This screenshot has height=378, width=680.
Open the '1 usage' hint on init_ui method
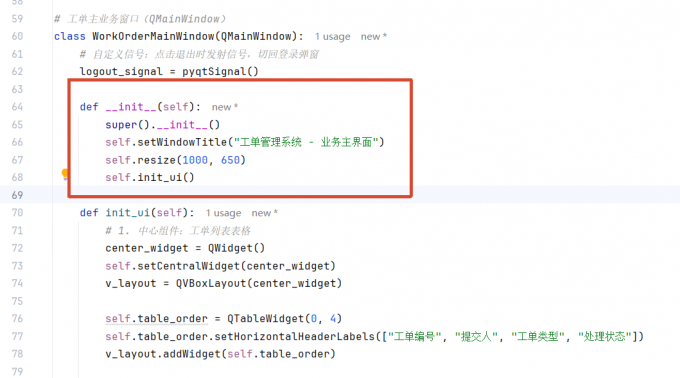(223, 213)
